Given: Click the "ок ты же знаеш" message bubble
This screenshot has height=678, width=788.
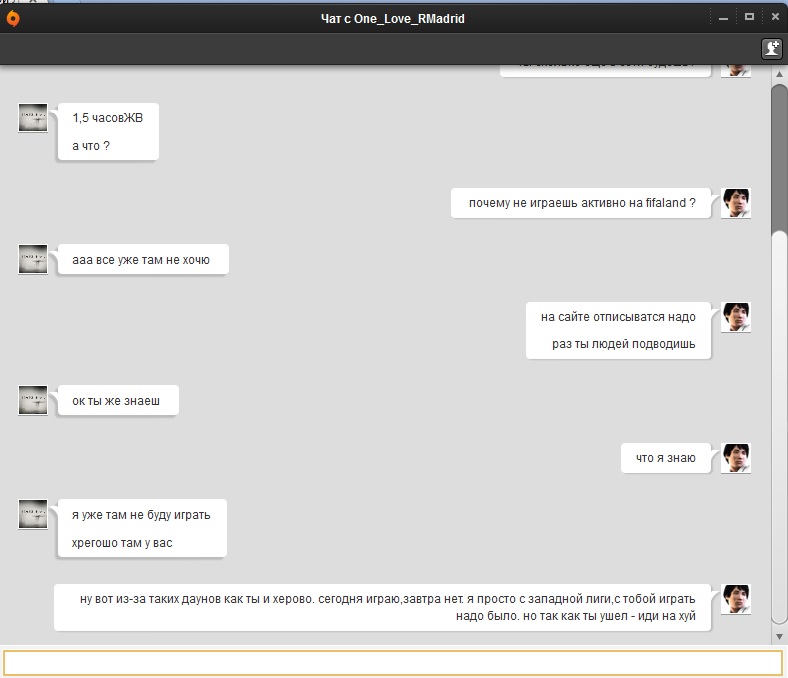Looking at the screenshot, I should coord(118,401).
